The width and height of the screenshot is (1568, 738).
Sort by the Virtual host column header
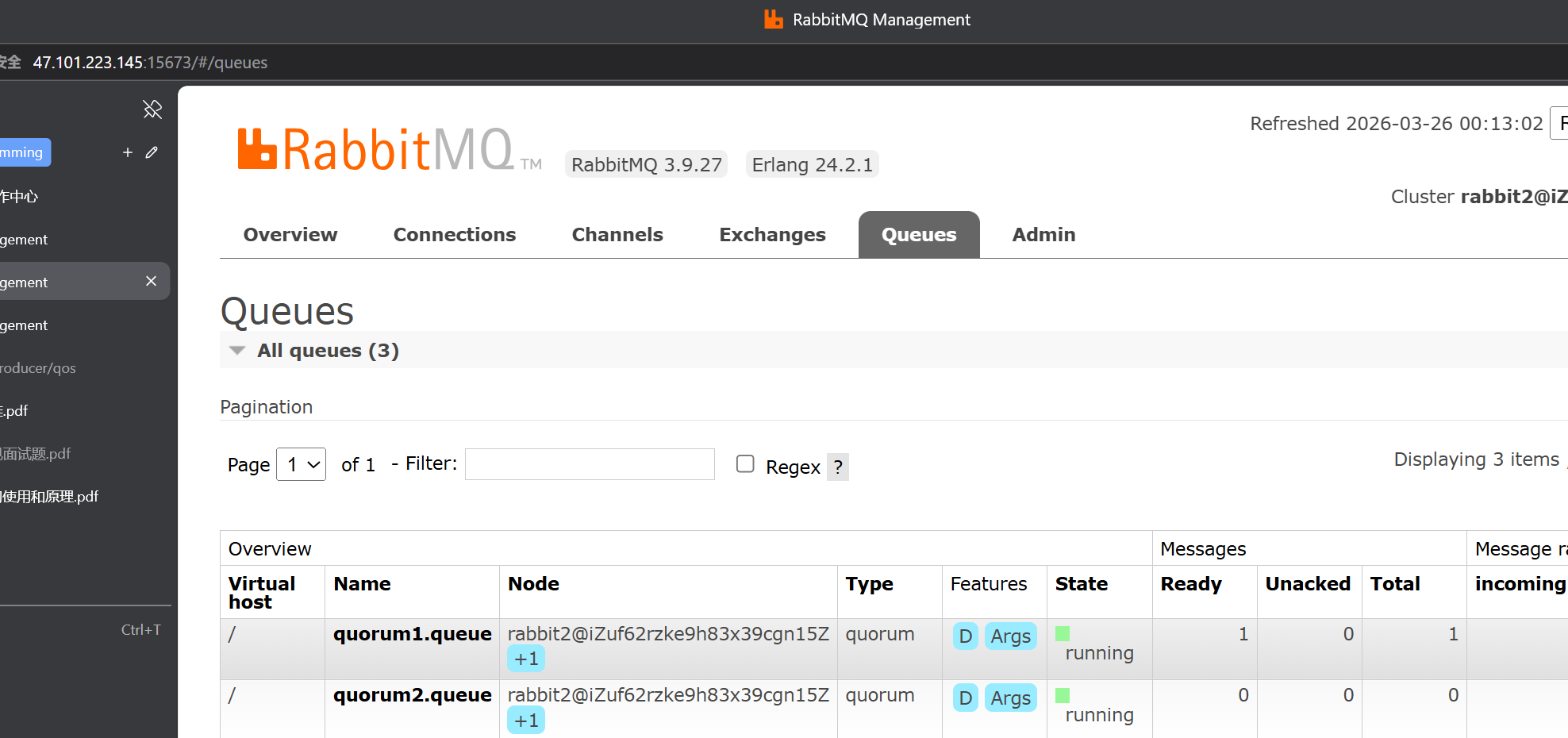(262, 593)
